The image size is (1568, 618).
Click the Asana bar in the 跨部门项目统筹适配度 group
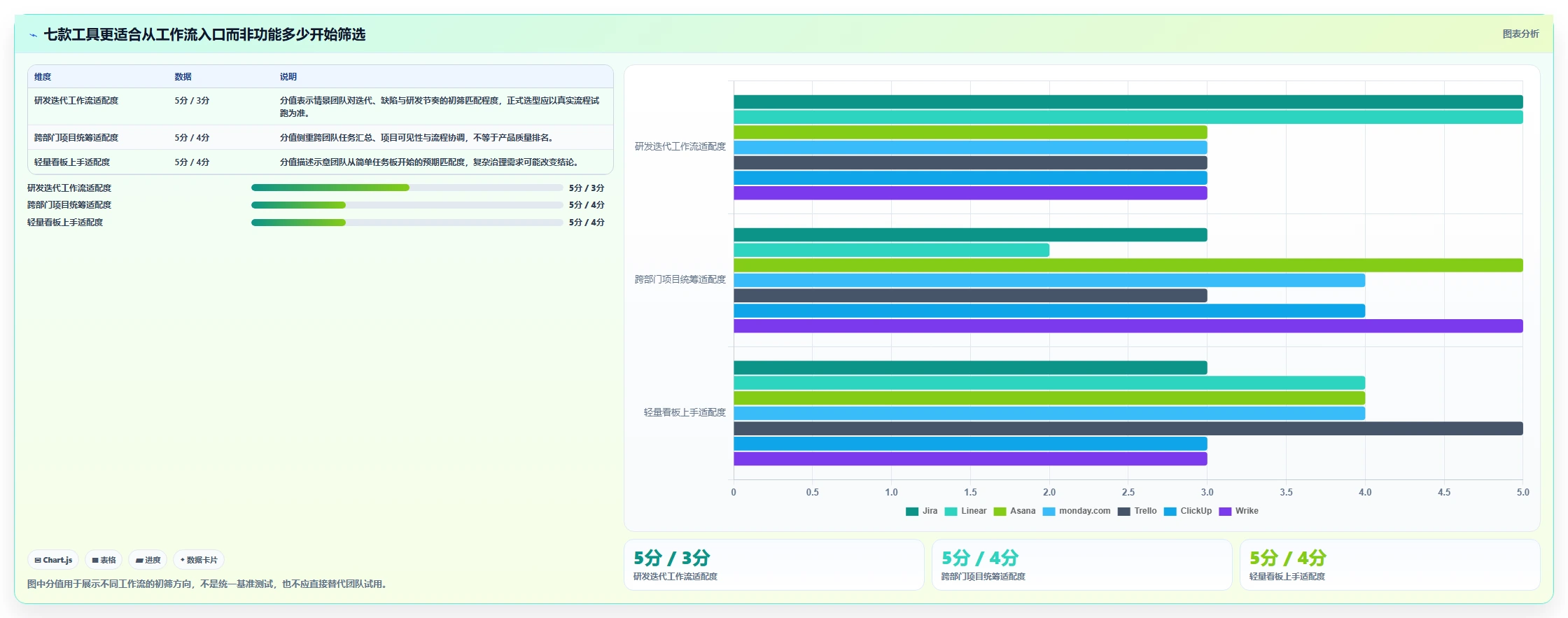[1128, 265]
